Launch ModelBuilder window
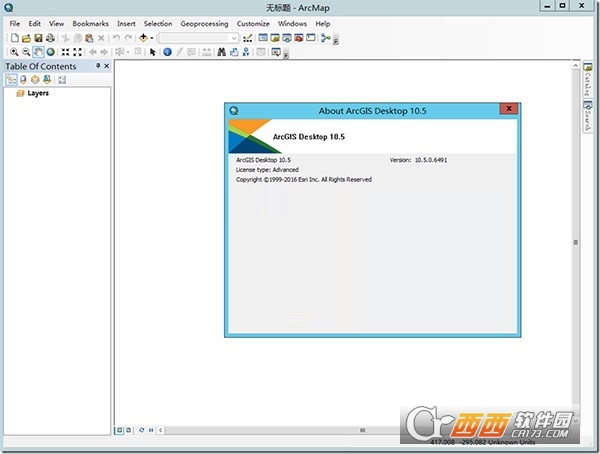Screen dimensions: 600x454 pos(326,38)
